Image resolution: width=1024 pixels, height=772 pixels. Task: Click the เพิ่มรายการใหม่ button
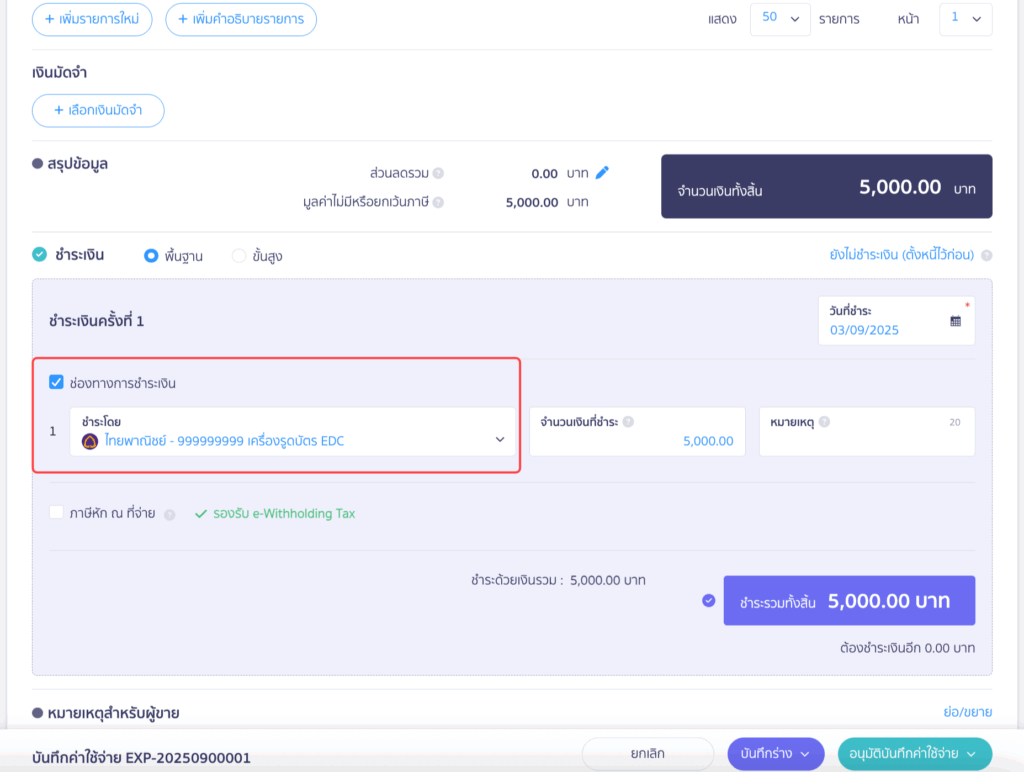coord(92,19)
